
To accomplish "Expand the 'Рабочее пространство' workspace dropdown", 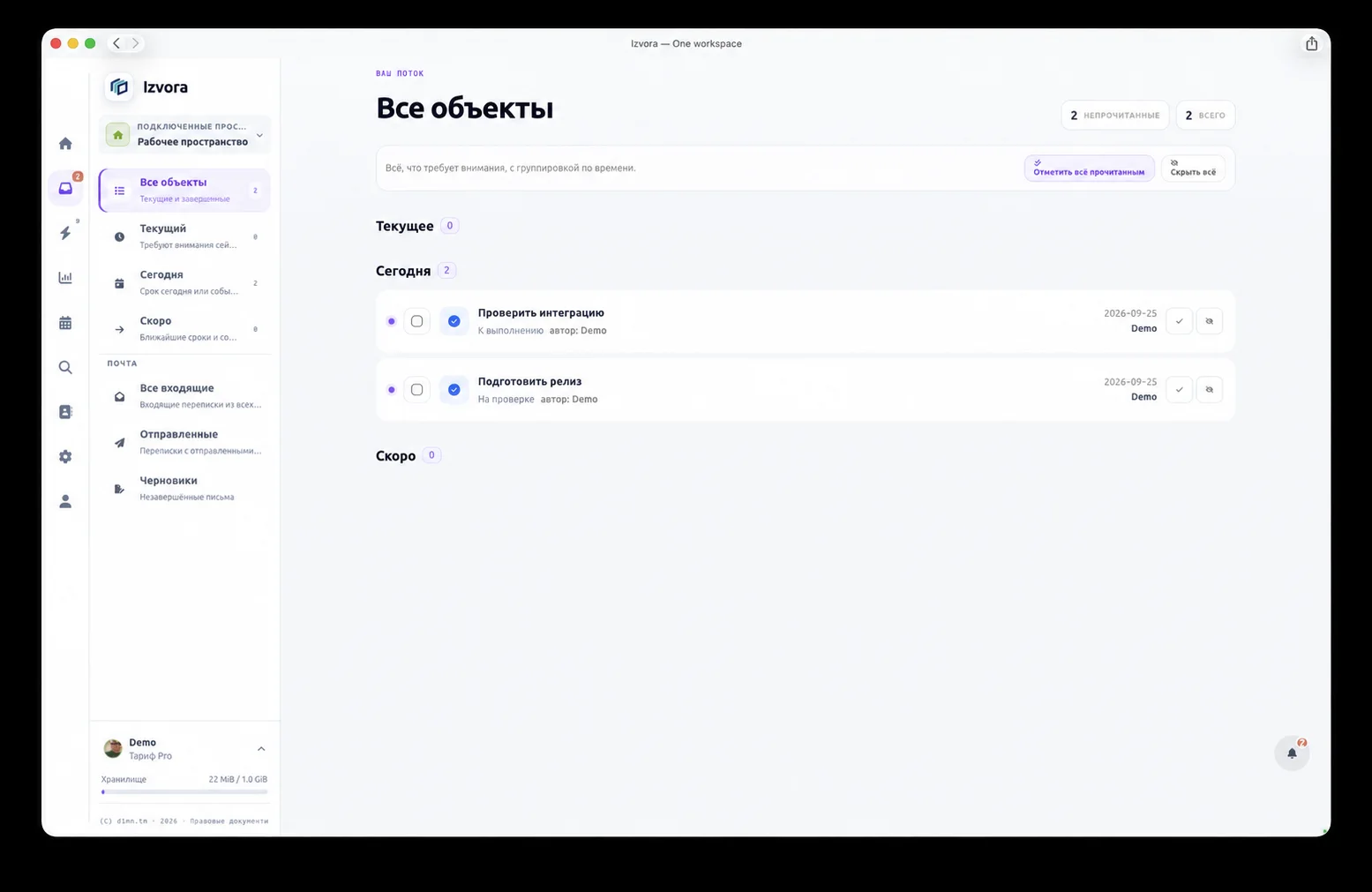I will click(x=184, y=134).
